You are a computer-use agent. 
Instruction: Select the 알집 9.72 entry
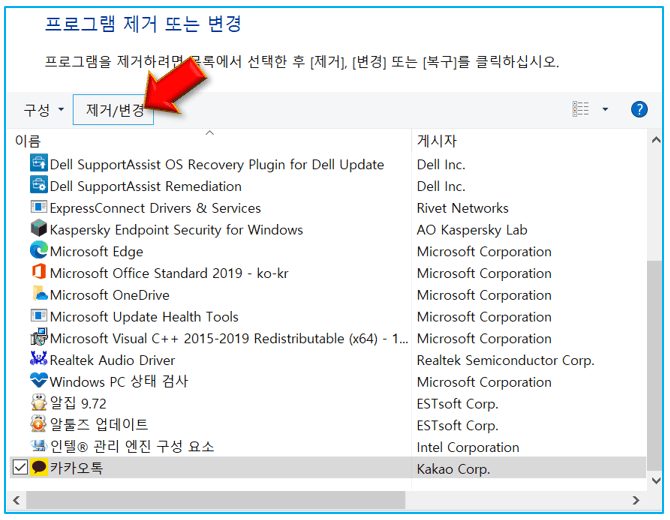click(x=78, y=403)
